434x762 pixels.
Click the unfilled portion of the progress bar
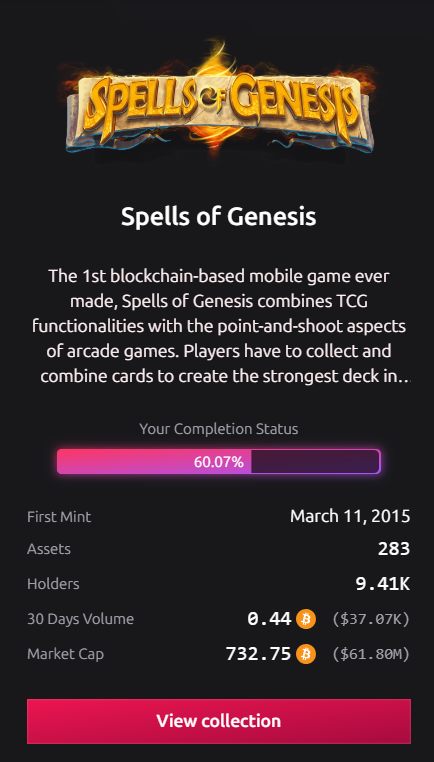[315, 462]
